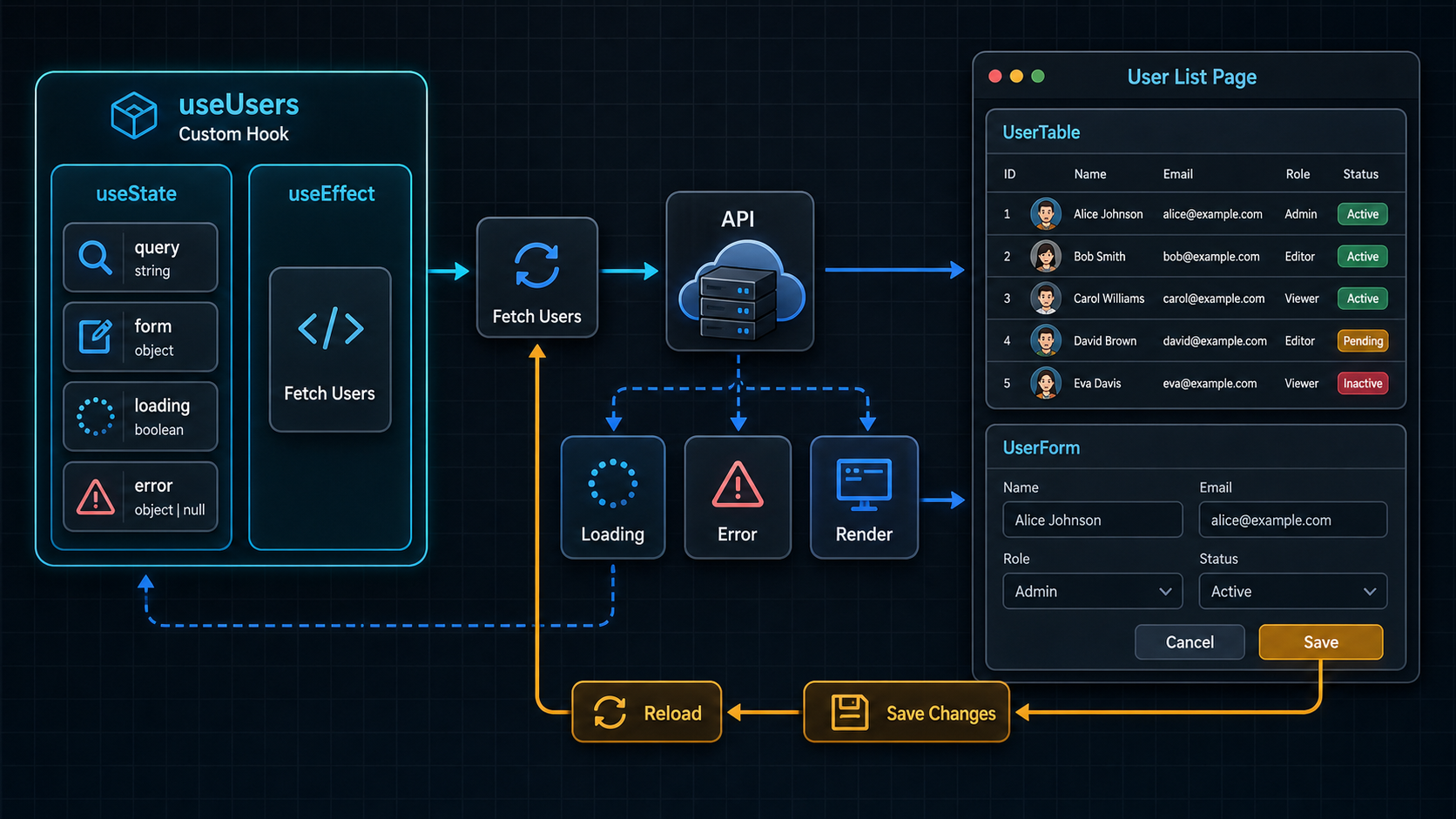
Task: Click Eva Davis' Inactive status badge
Action: 1363,383
